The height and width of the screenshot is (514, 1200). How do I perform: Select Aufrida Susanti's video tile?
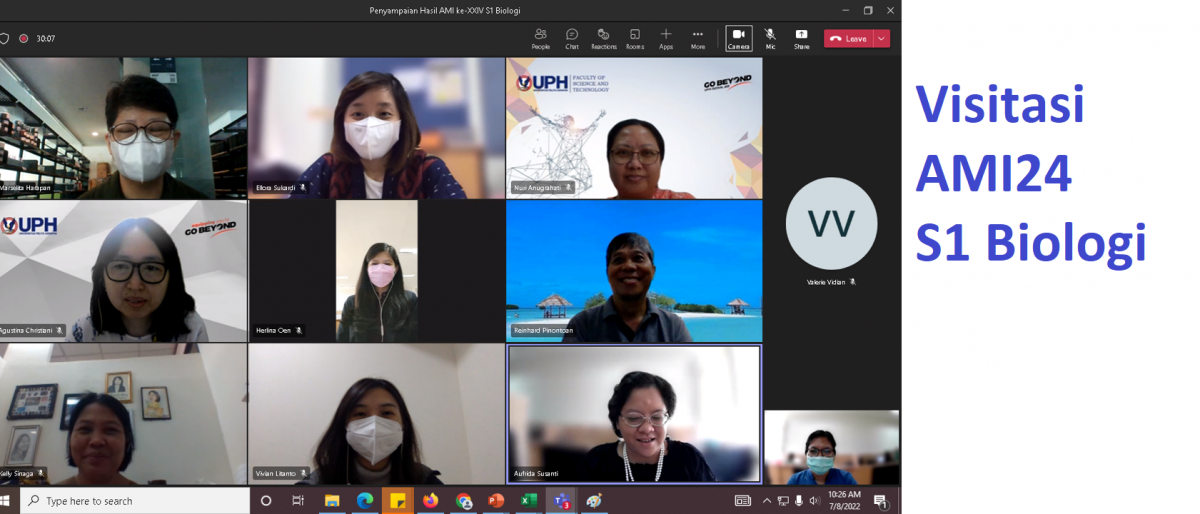pyautogui.click(x=634, y=414)
